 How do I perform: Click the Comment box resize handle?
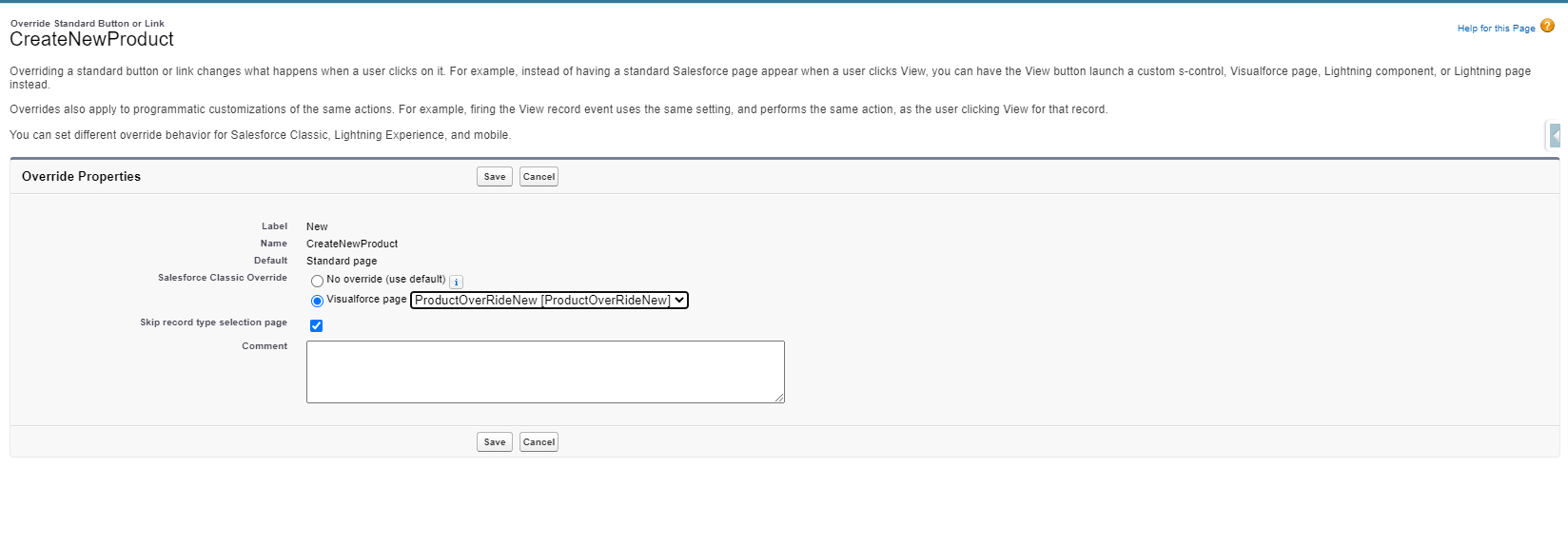tap(779, 398)
